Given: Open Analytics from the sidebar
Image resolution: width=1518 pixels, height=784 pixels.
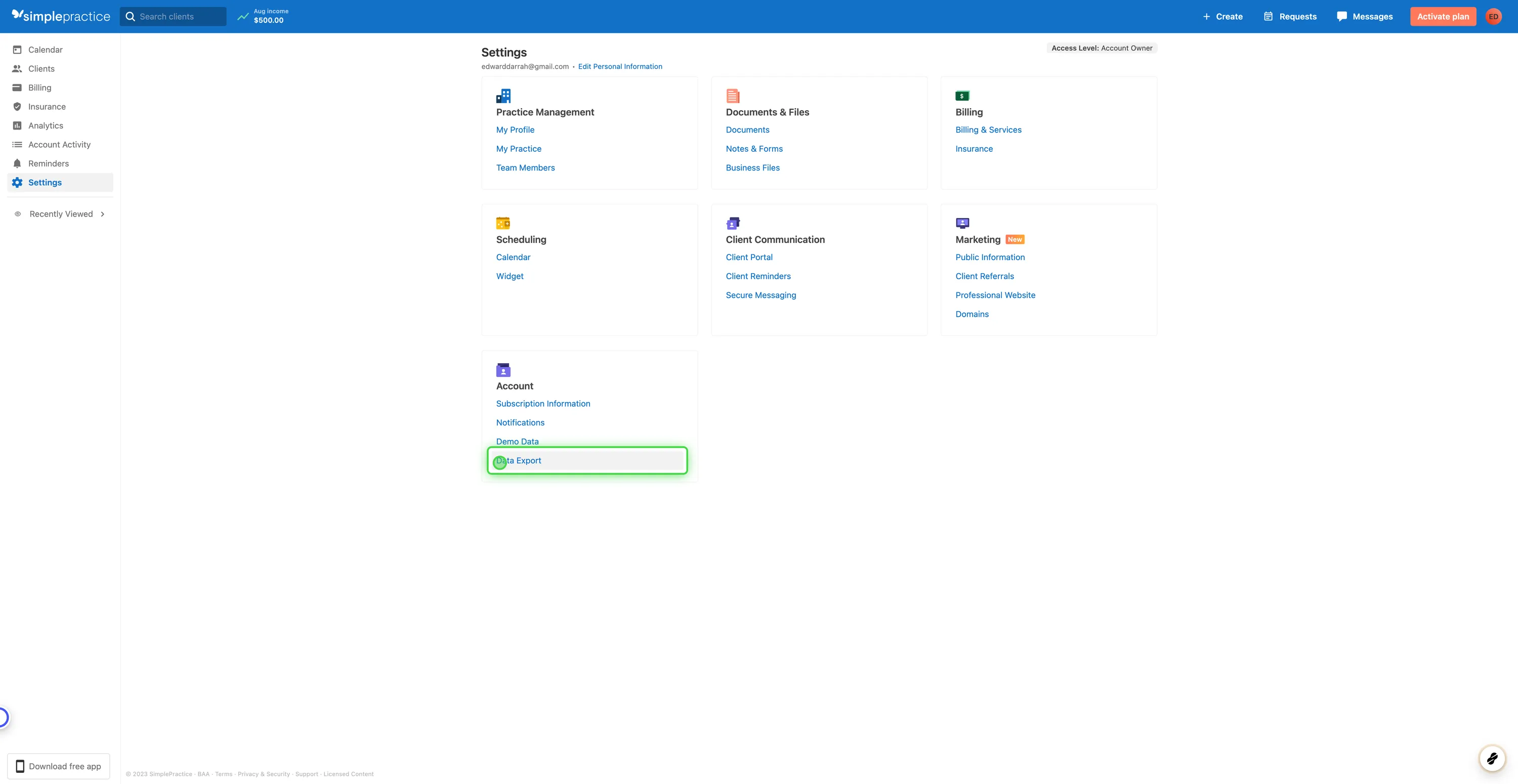Looking at the screenshot, I should [x=46, y=125].
